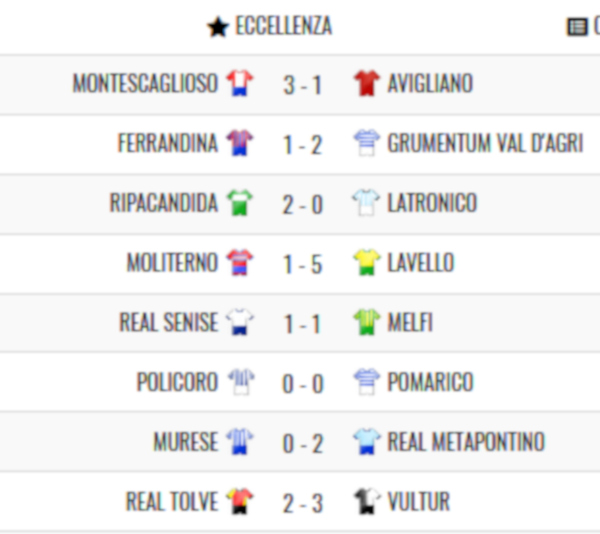Image resolution: width=600 pixels, height=534 pixels.
Task: Click Vultur's black and white jersey icon
Action: (x=367, y=501)
